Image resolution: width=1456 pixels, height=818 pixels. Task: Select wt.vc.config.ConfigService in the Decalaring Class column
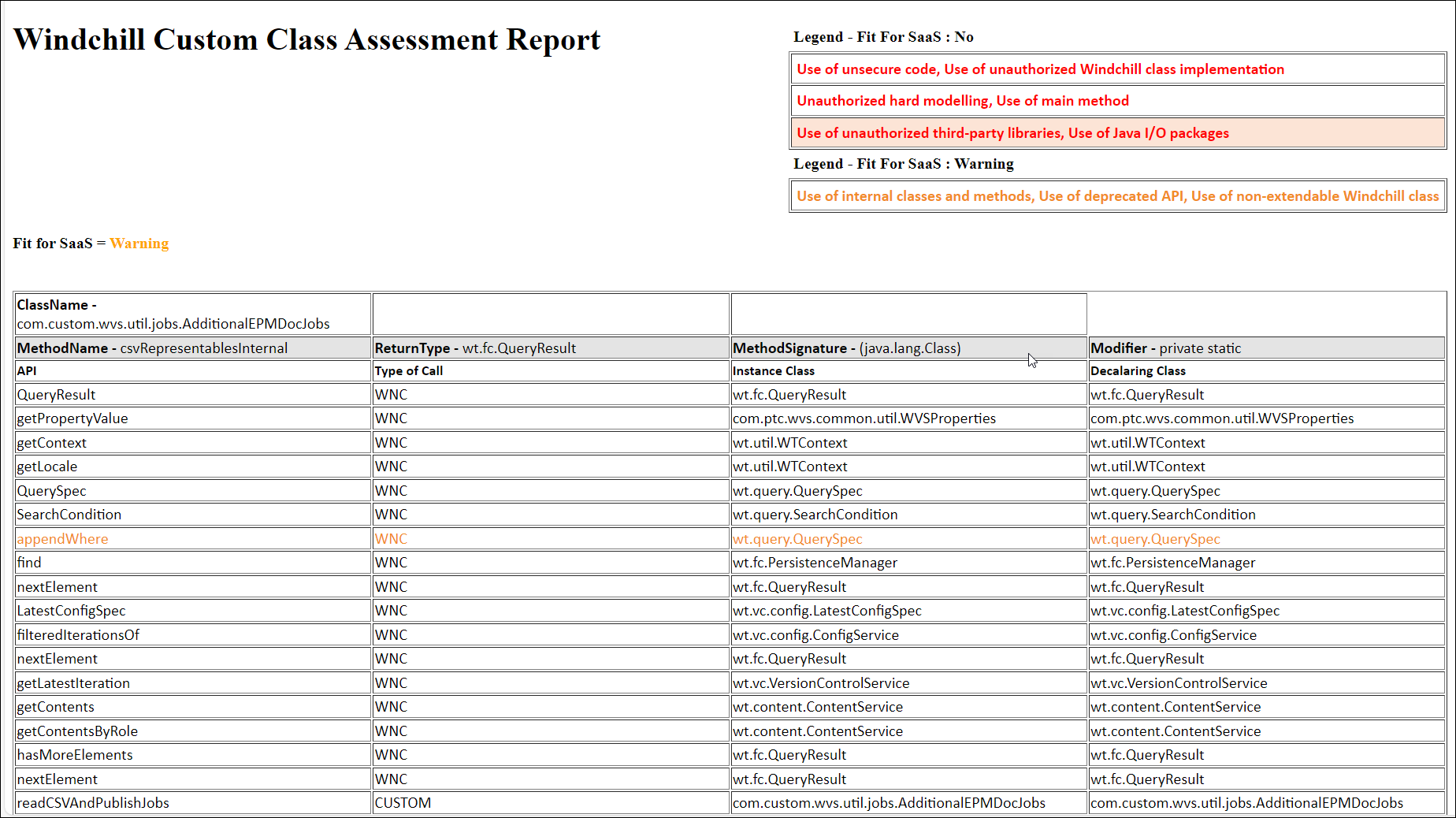[x=1267, y=635]
